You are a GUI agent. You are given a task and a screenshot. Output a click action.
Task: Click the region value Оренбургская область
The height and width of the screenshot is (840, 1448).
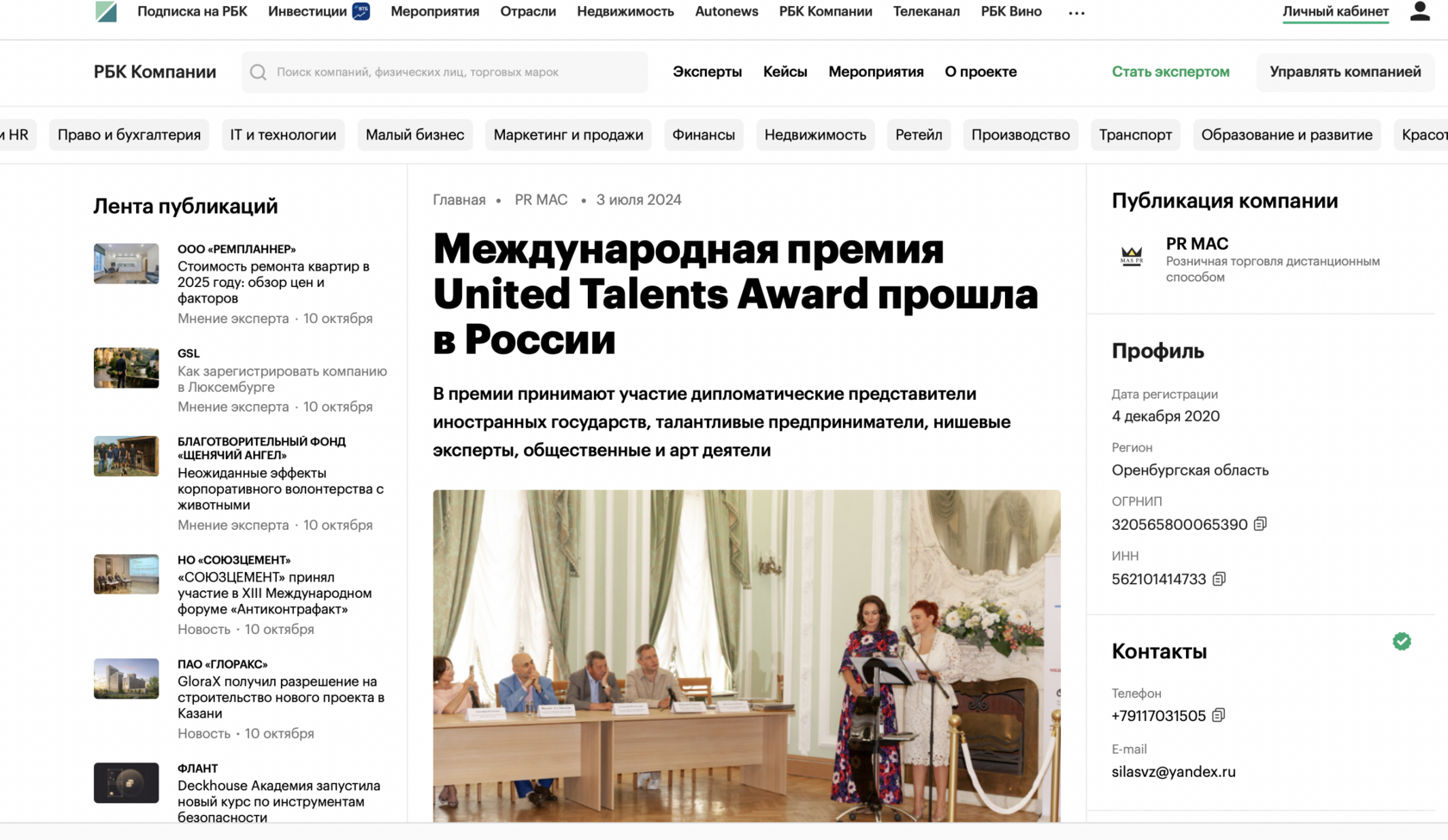click(x=1190, y=470)
